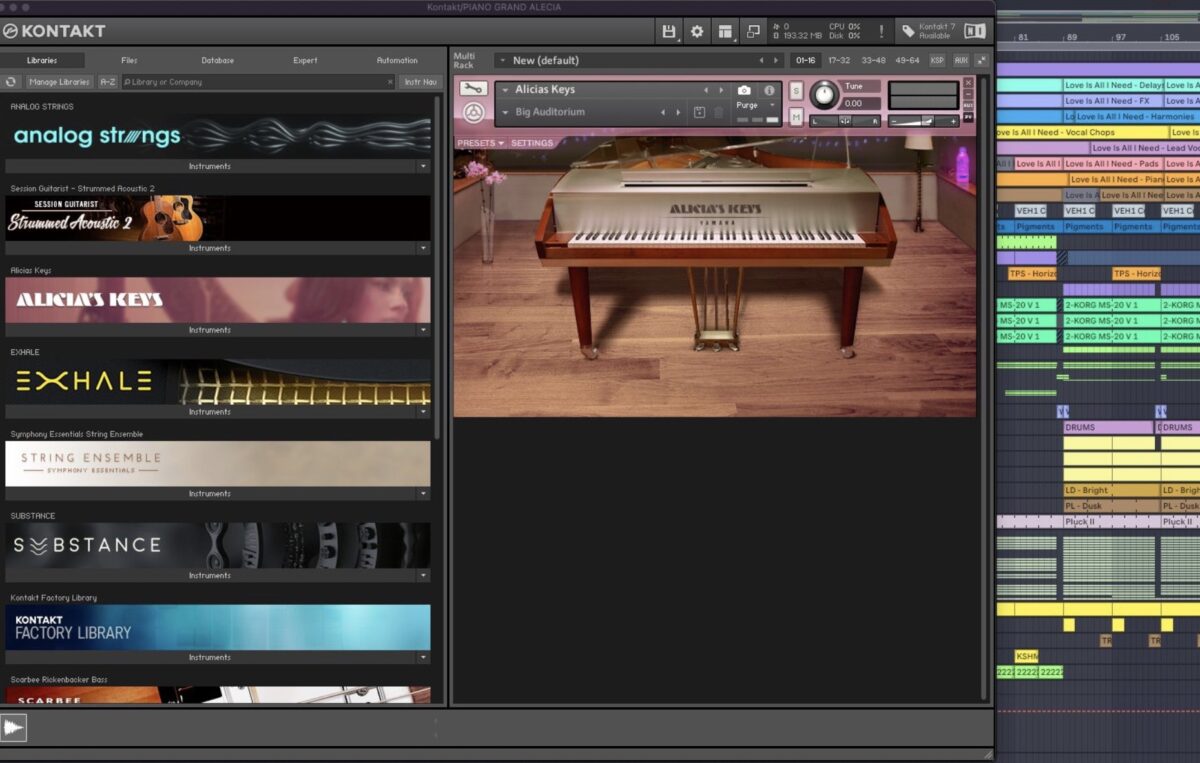Image resolution: width=1200 pixels, height=763 pixels.
Task: Click the NI logo icon
Action: click(x=975, y=32)
